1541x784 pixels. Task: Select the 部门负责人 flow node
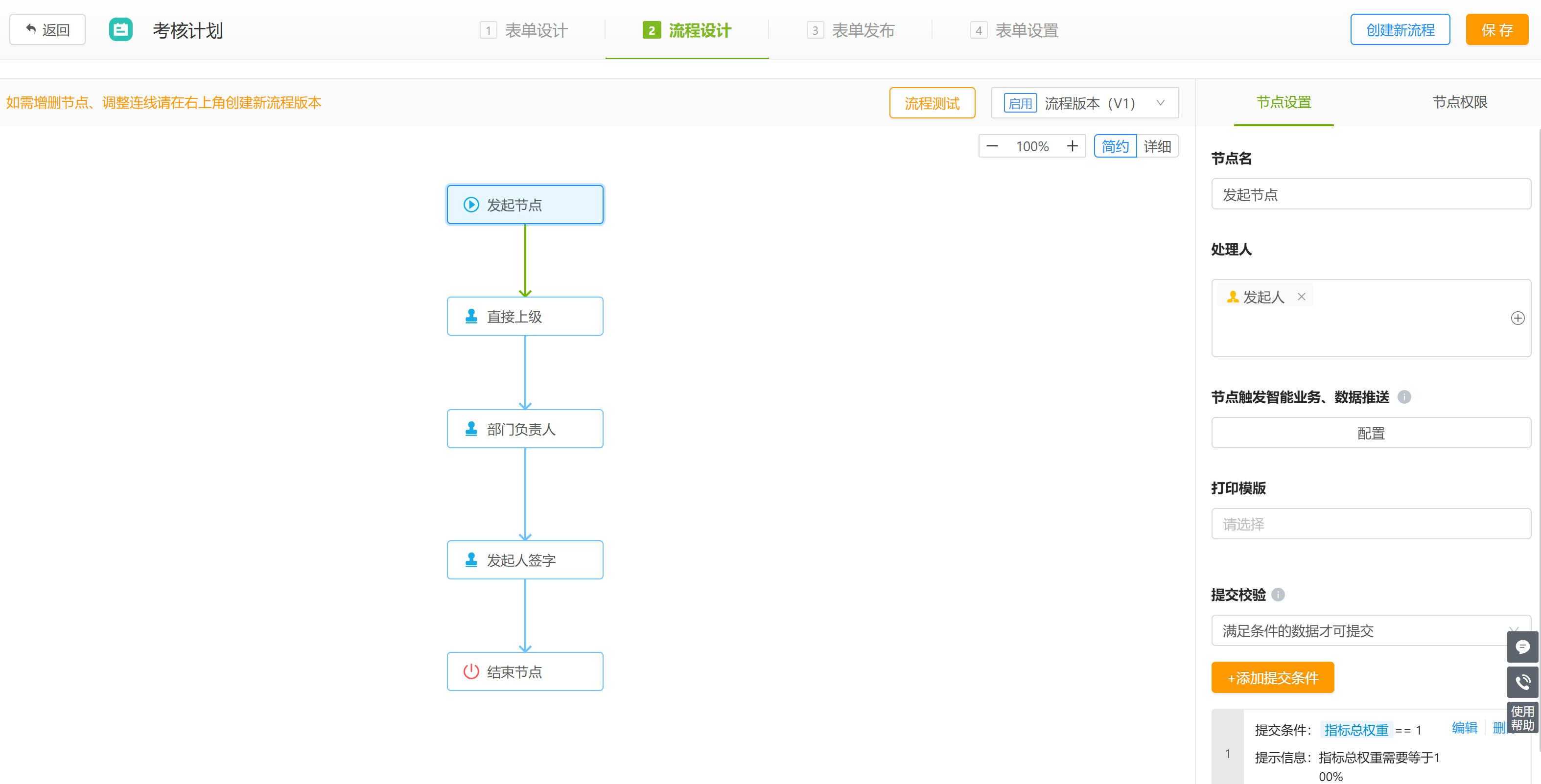point(525,429)
